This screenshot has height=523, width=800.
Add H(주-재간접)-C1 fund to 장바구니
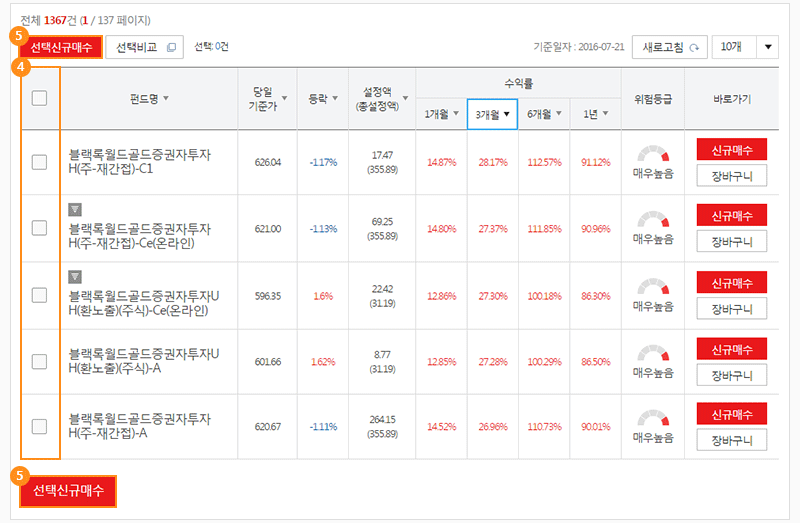[732, 176]
